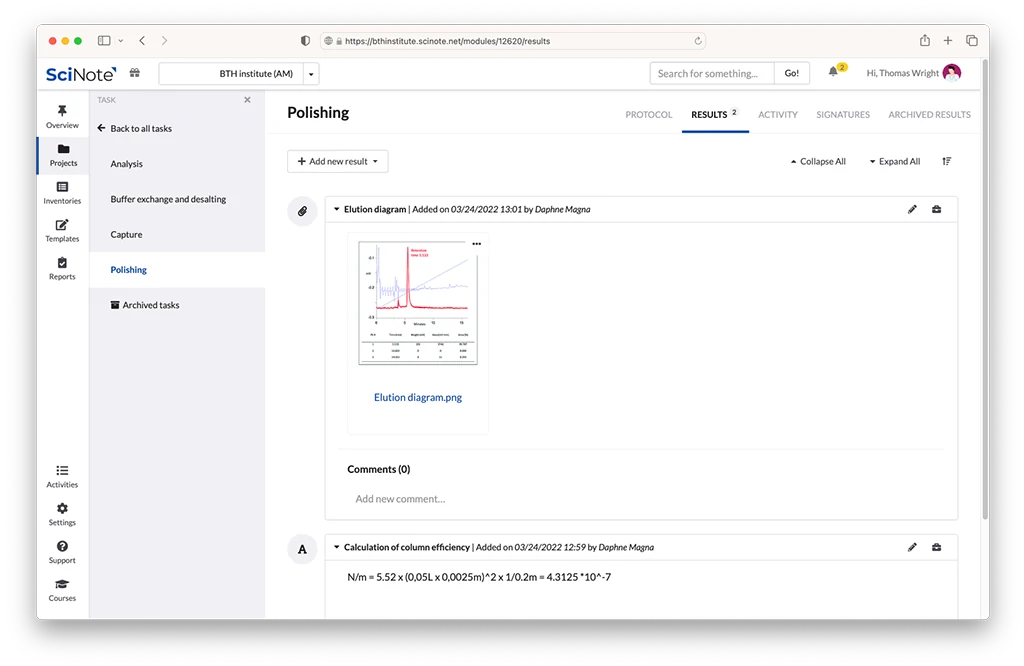Switch to the Archived Results tab
The image size is (1024, 666).
pos(929,115)
